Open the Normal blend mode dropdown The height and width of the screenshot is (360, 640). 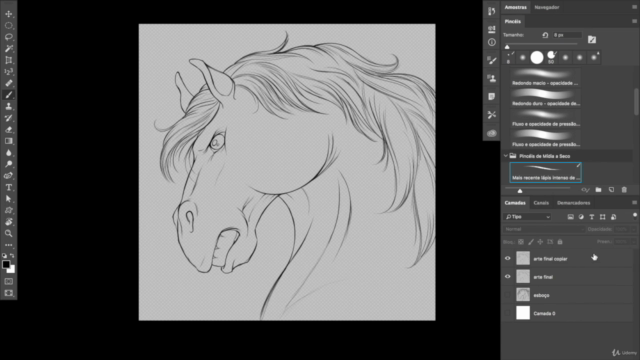[544, 229]
